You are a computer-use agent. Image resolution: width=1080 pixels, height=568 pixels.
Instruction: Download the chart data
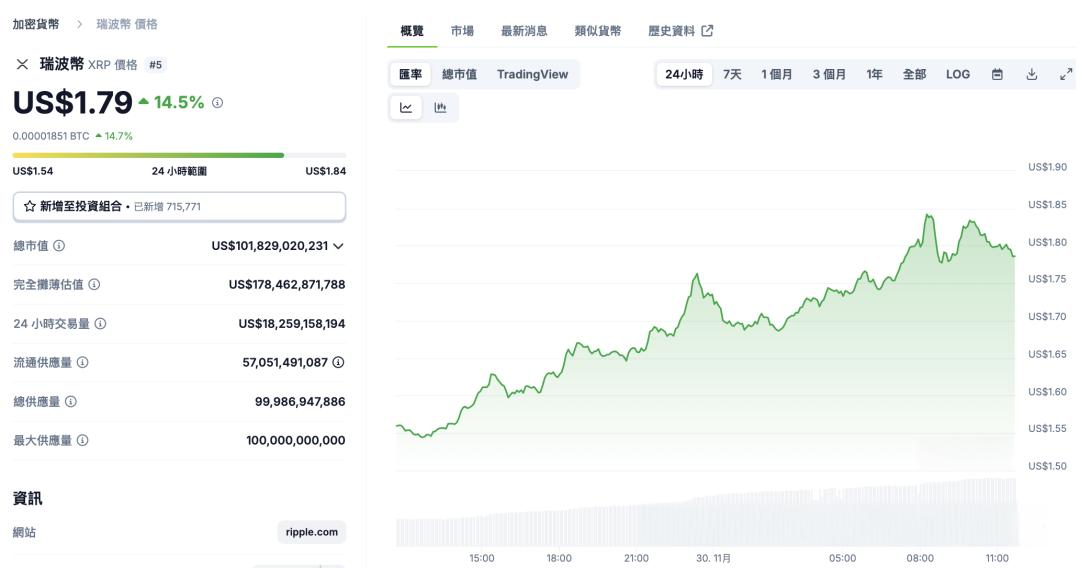pos(1031,74)
